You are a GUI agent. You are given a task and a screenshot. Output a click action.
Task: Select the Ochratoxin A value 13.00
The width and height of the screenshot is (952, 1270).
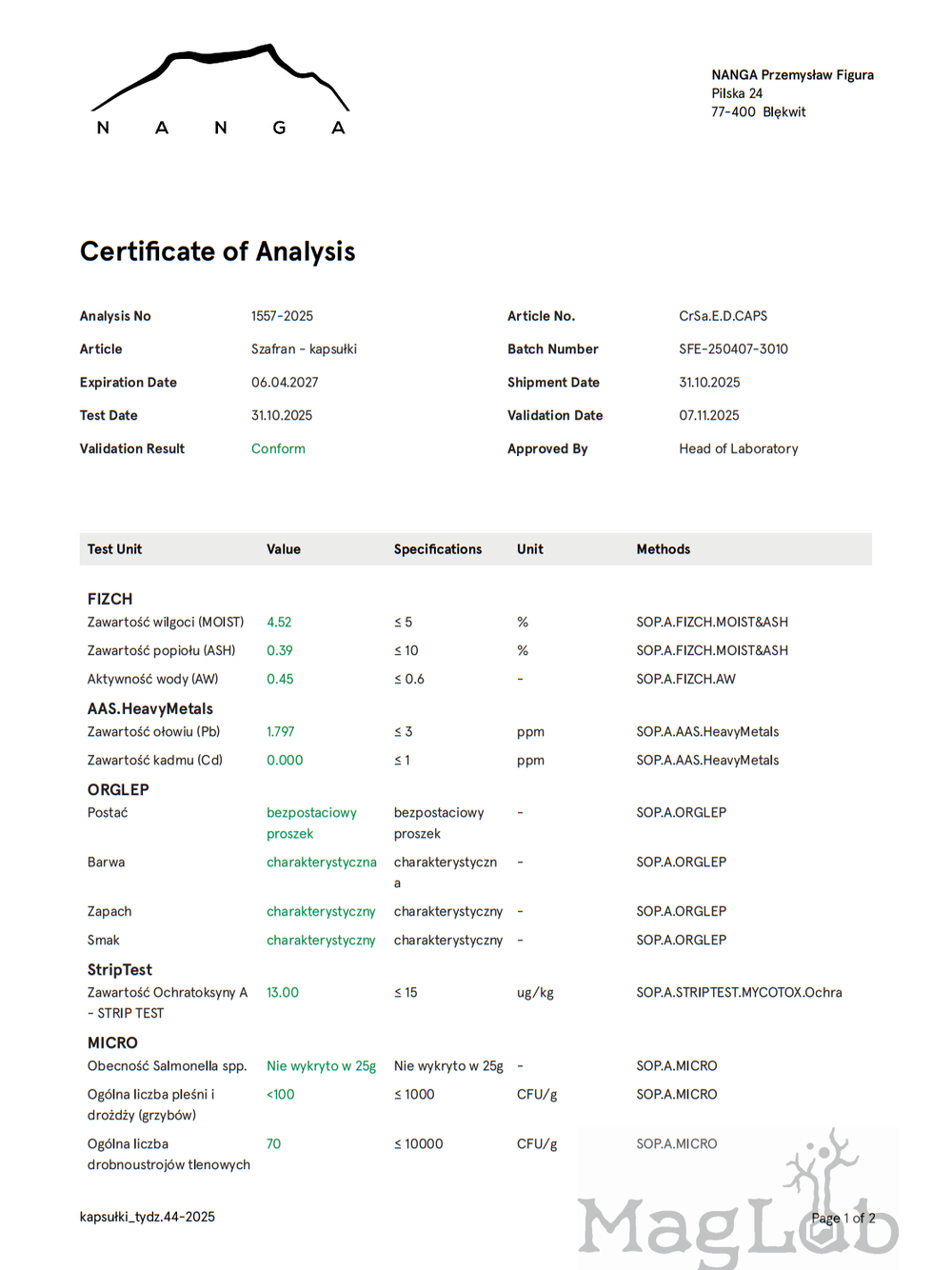point(283,992)
